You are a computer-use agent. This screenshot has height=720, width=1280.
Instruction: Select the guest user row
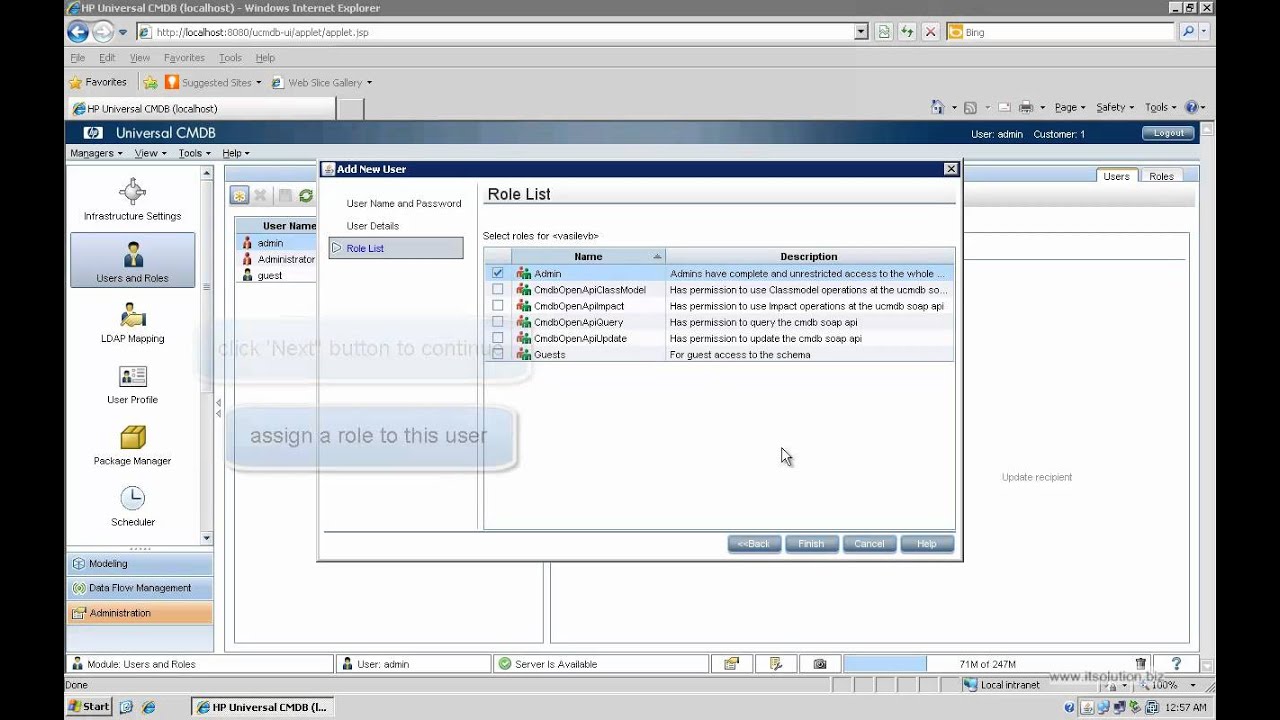click(x=276, y=276)
